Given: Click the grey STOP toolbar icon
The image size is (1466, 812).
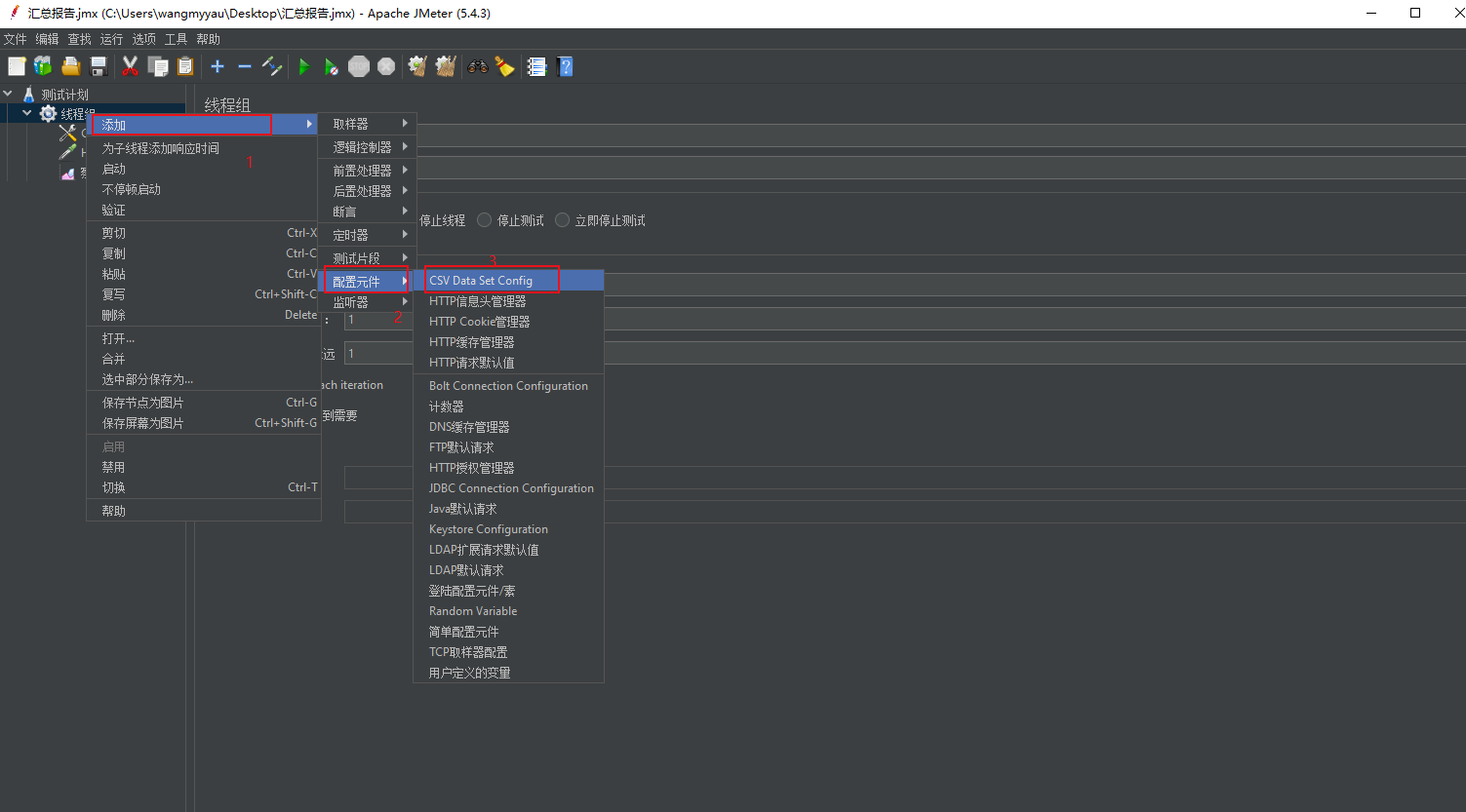Looking at the screenshot, I should 359,66.
